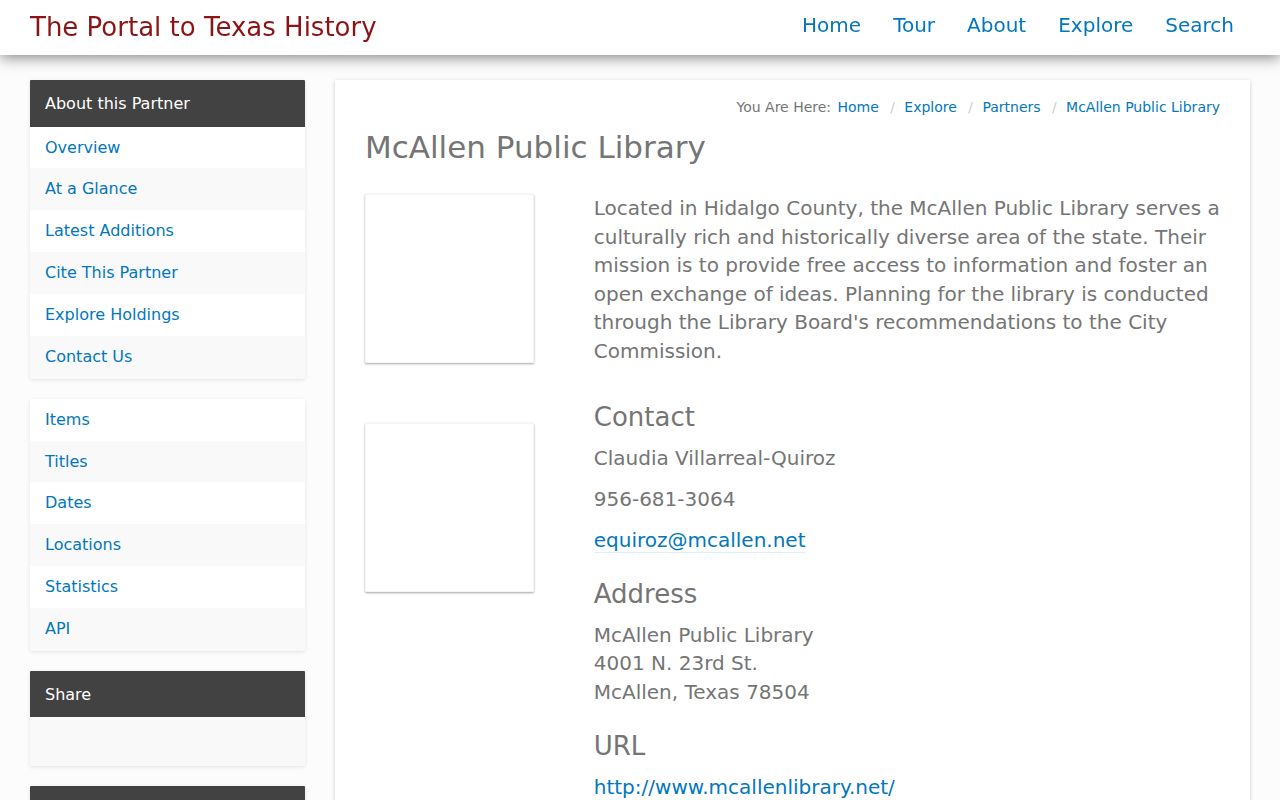Screen dimensions: 1280x800
Task: Visit the mcallenlibrary.net URL link
Action: 744,787
